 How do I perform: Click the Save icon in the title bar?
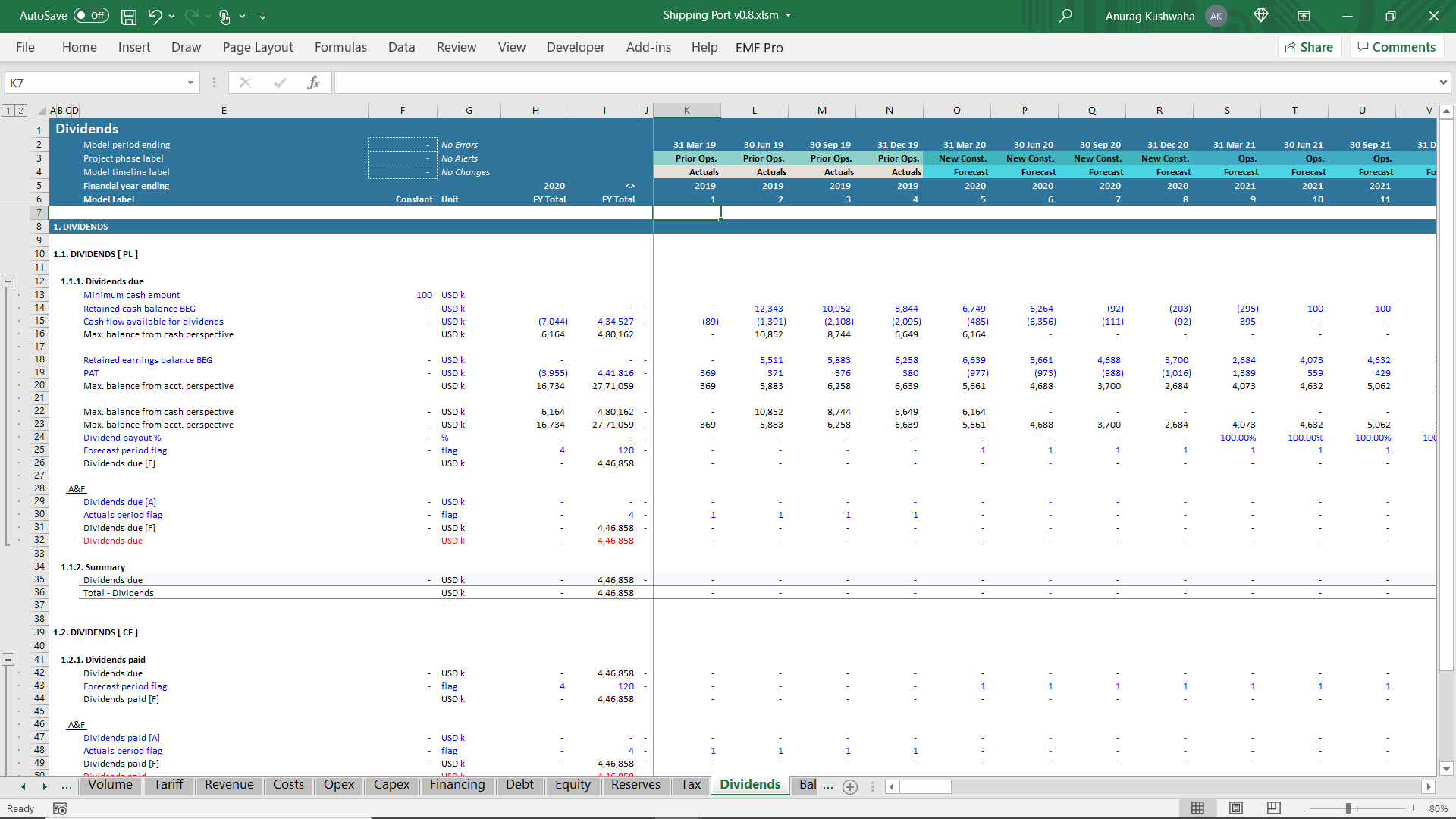click(x=129, y=16)
